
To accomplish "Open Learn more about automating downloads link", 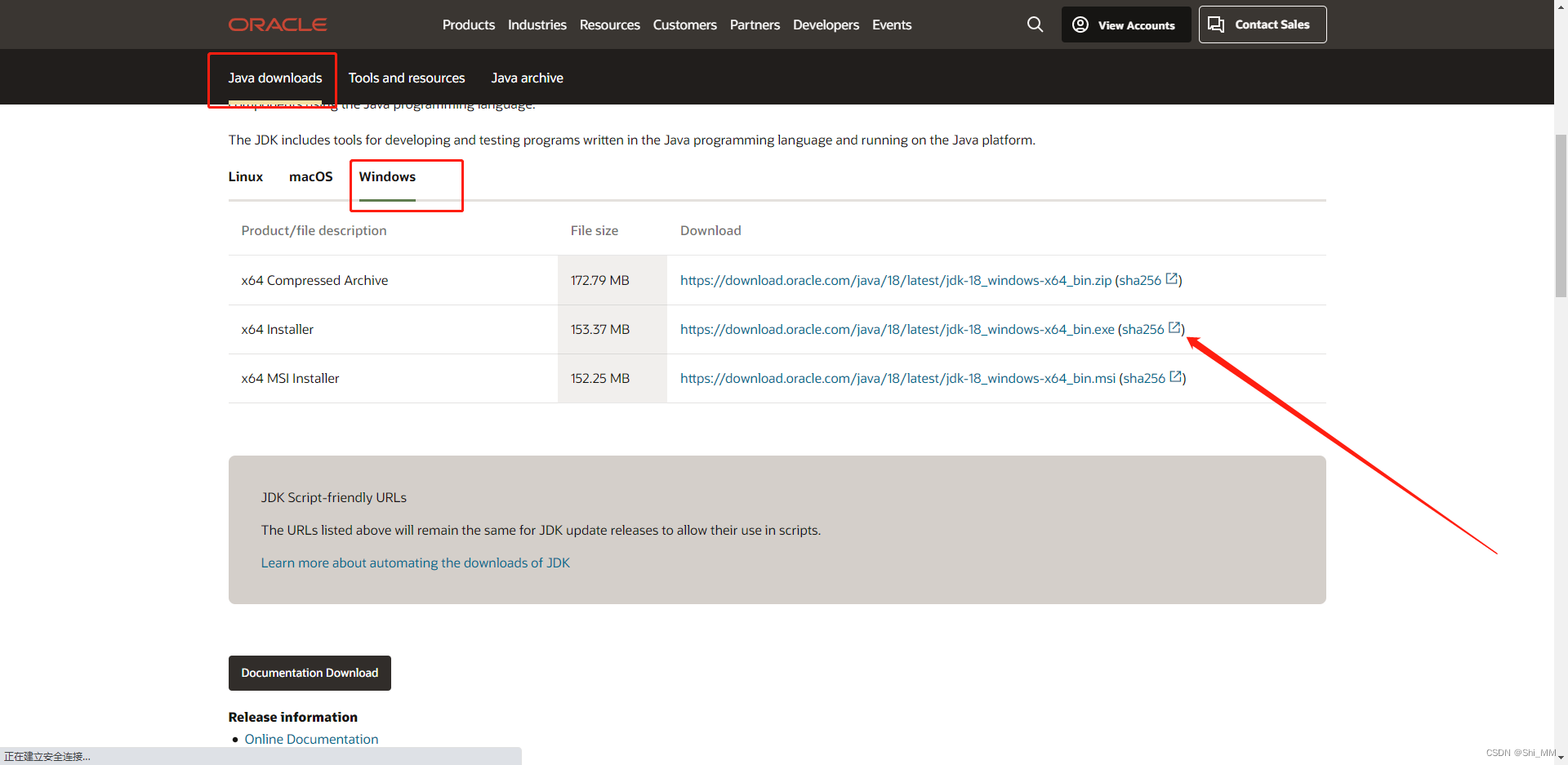I will pos(416,563).
